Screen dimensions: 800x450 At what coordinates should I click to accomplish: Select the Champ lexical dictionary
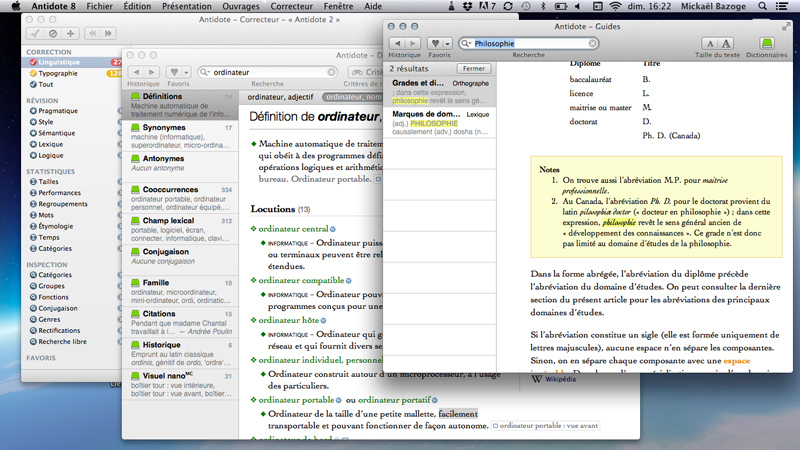click(181, 229)
